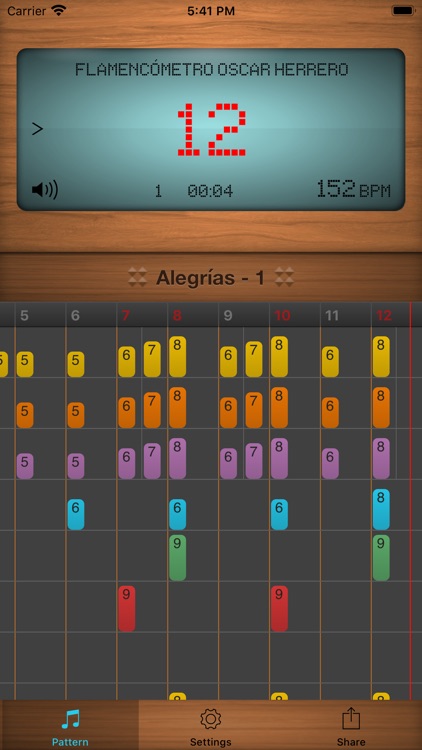
Task: Tap blue 8 block under beat 12
Action: point(381,509)
